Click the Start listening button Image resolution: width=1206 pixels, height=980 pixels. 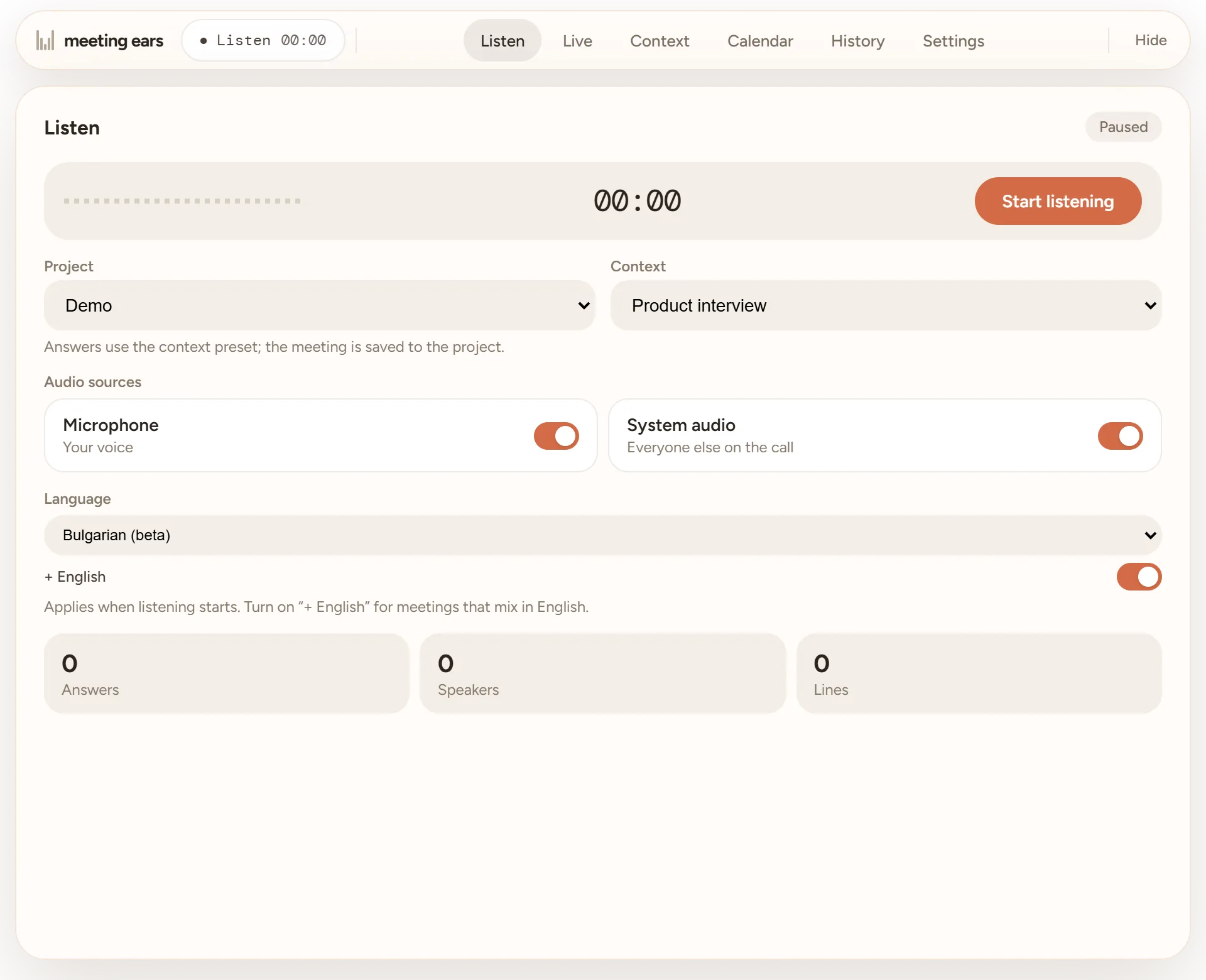pos(1058,201)
